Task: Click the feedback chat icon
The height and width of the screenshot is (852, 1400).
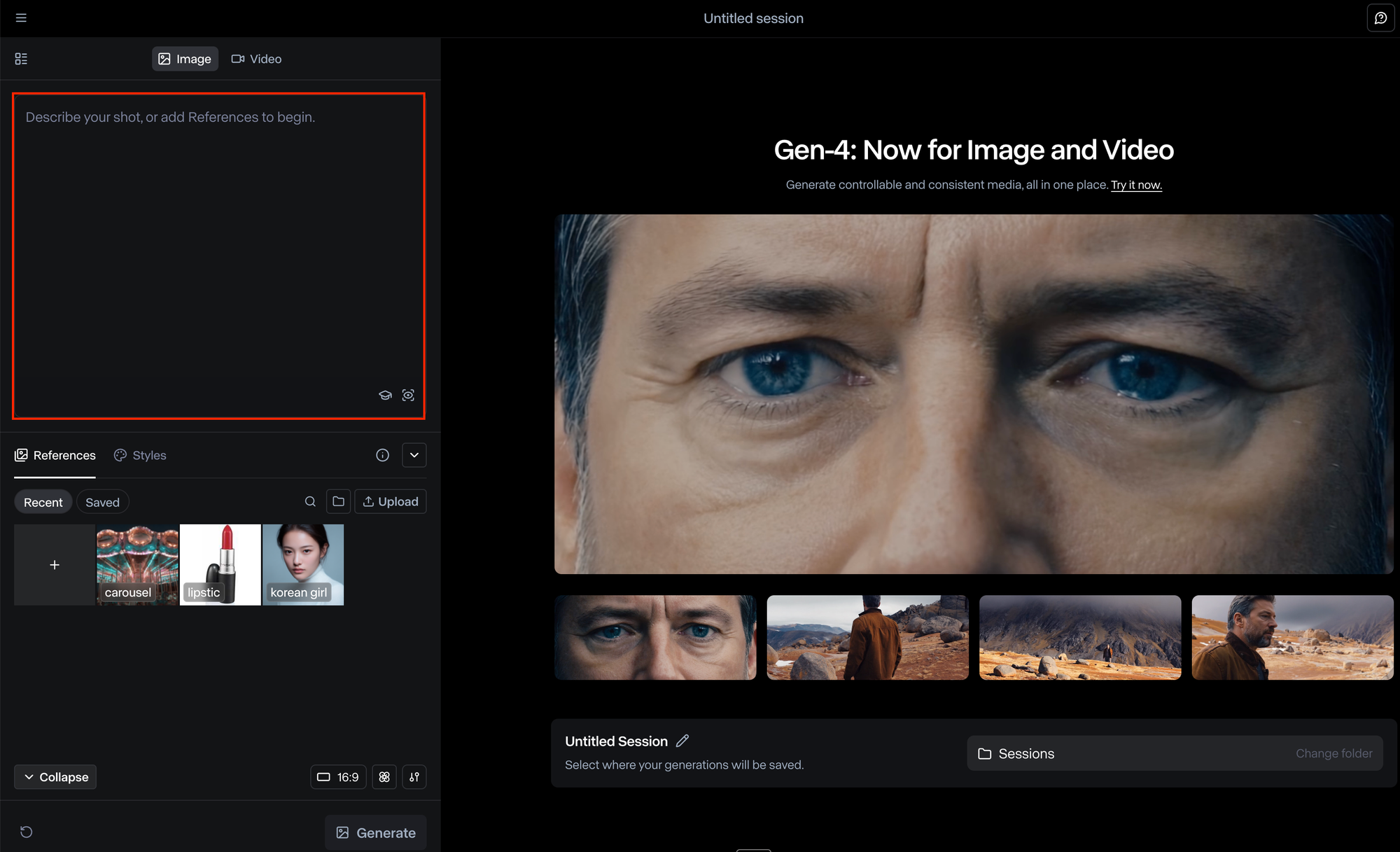Action: (x=1380, y=18)
